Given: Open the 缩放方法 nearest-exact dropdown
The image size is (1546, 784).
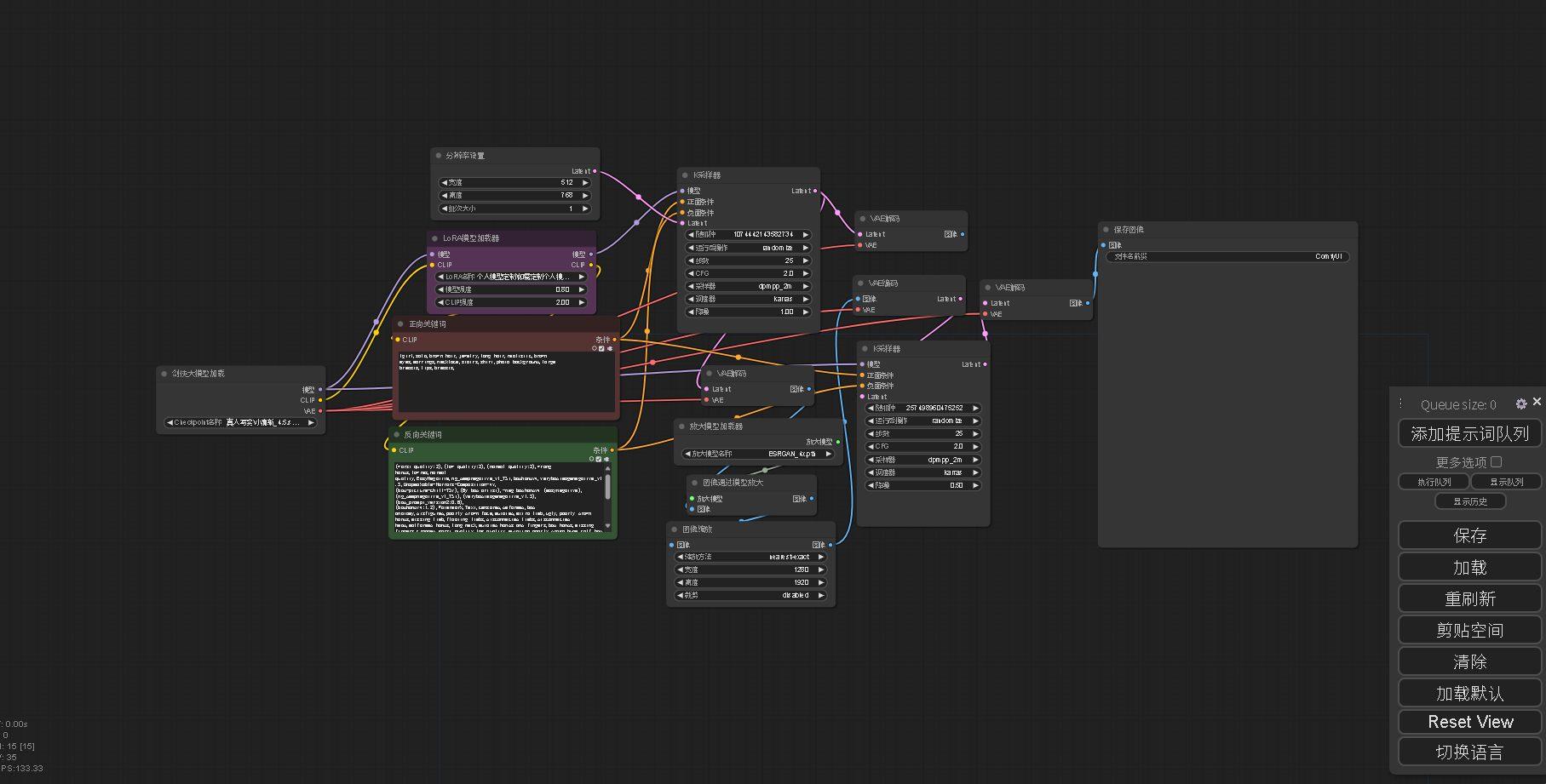Looking at the screenshot, I should (x=750, y=557).
